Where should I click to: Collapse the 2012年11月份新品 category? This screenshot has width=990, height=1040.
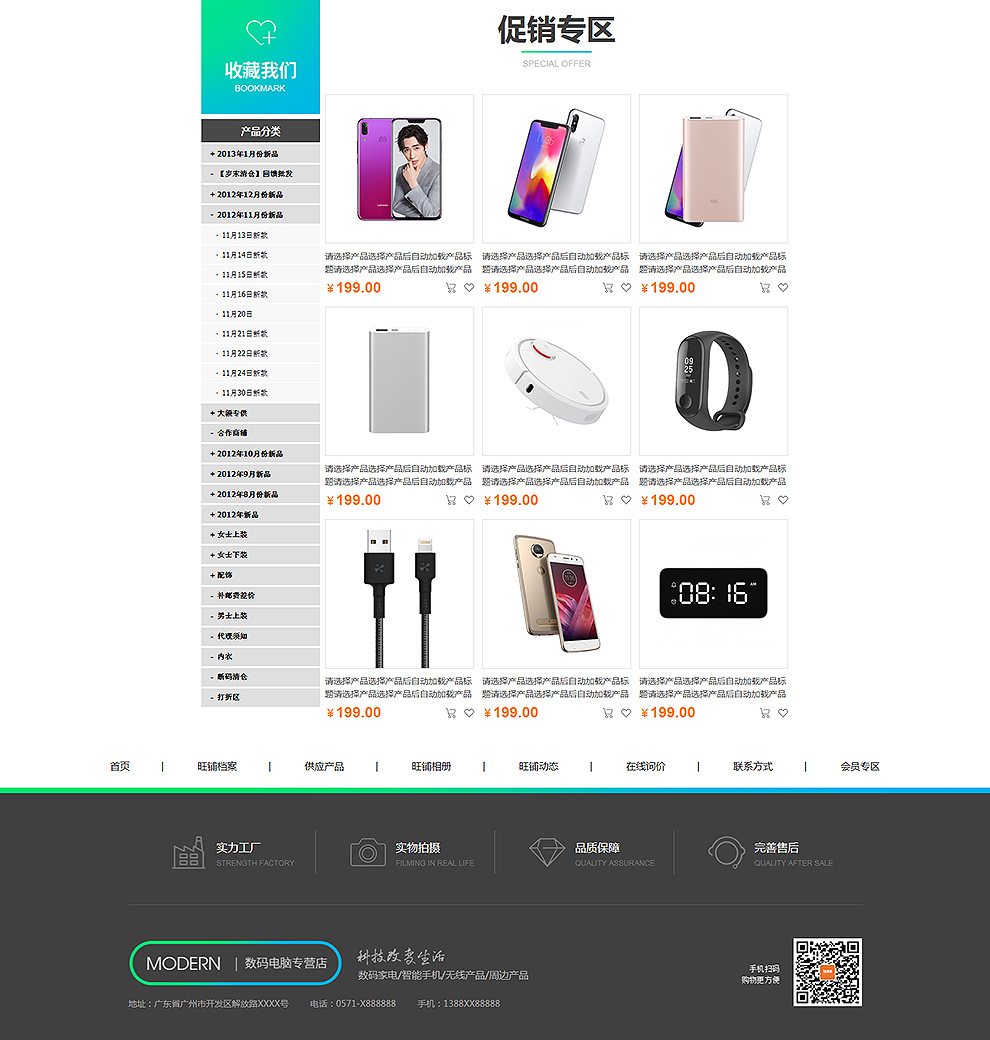pyautogui.click(x=261, y=215)
